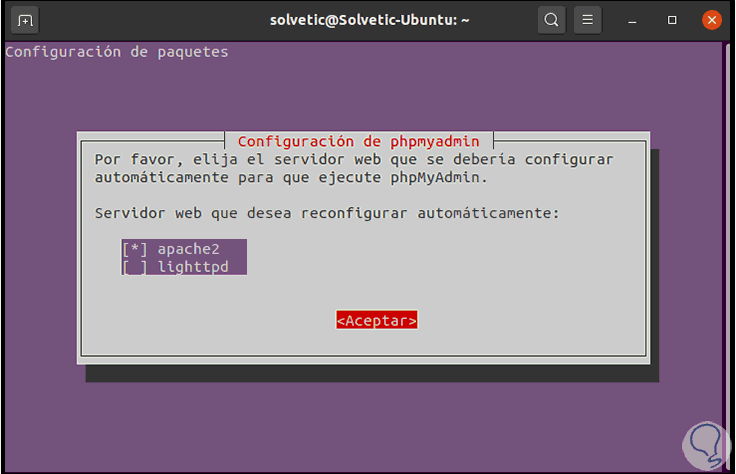
Task: Click the Aceptar button
Action: (x=376, y=320)
